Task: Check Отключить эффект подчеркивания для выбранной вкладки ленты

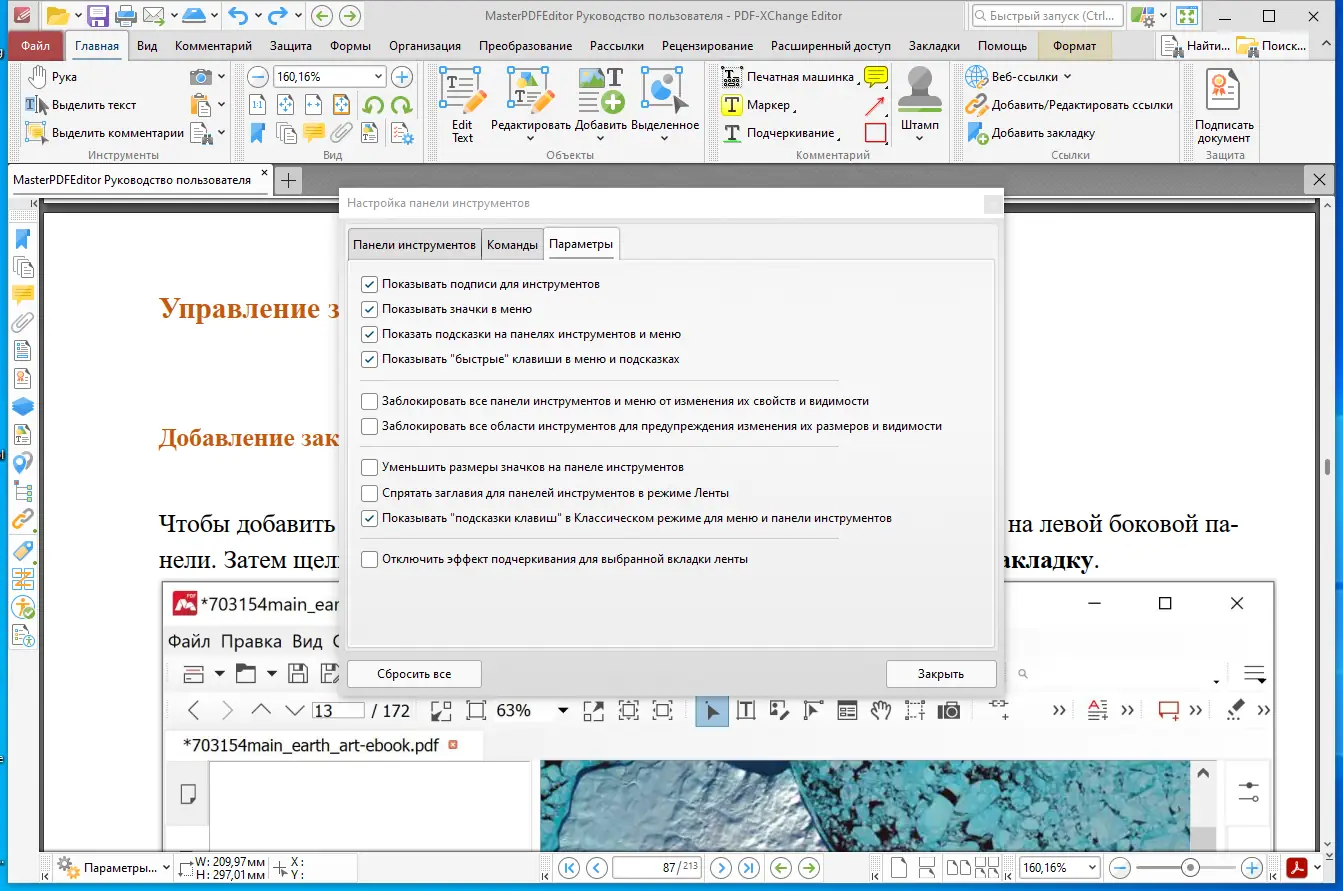Action: coord(369,559)
